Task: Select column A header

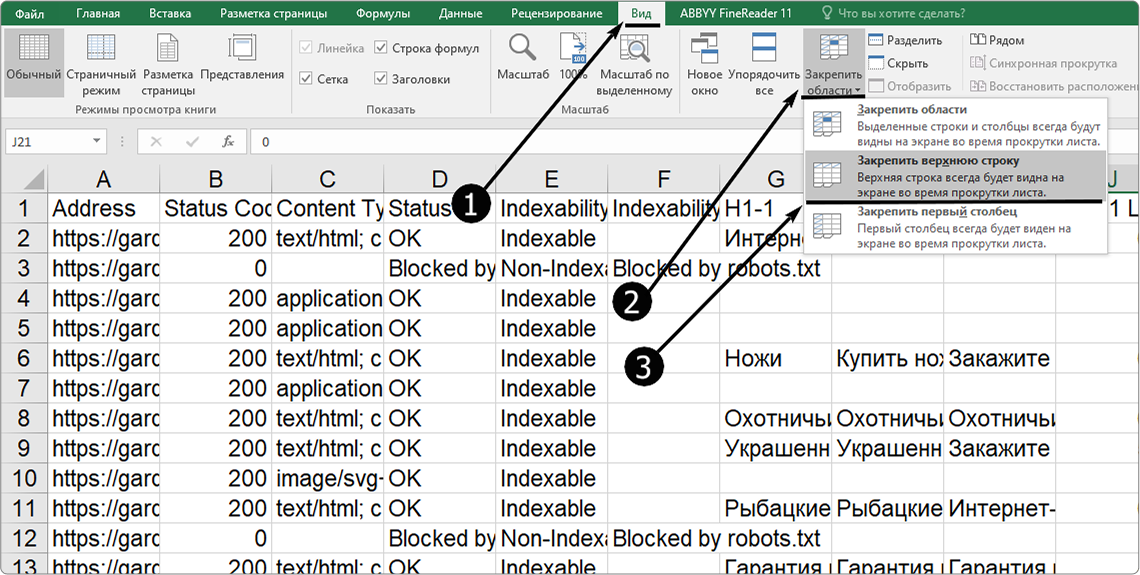Action: coord(104,179)
